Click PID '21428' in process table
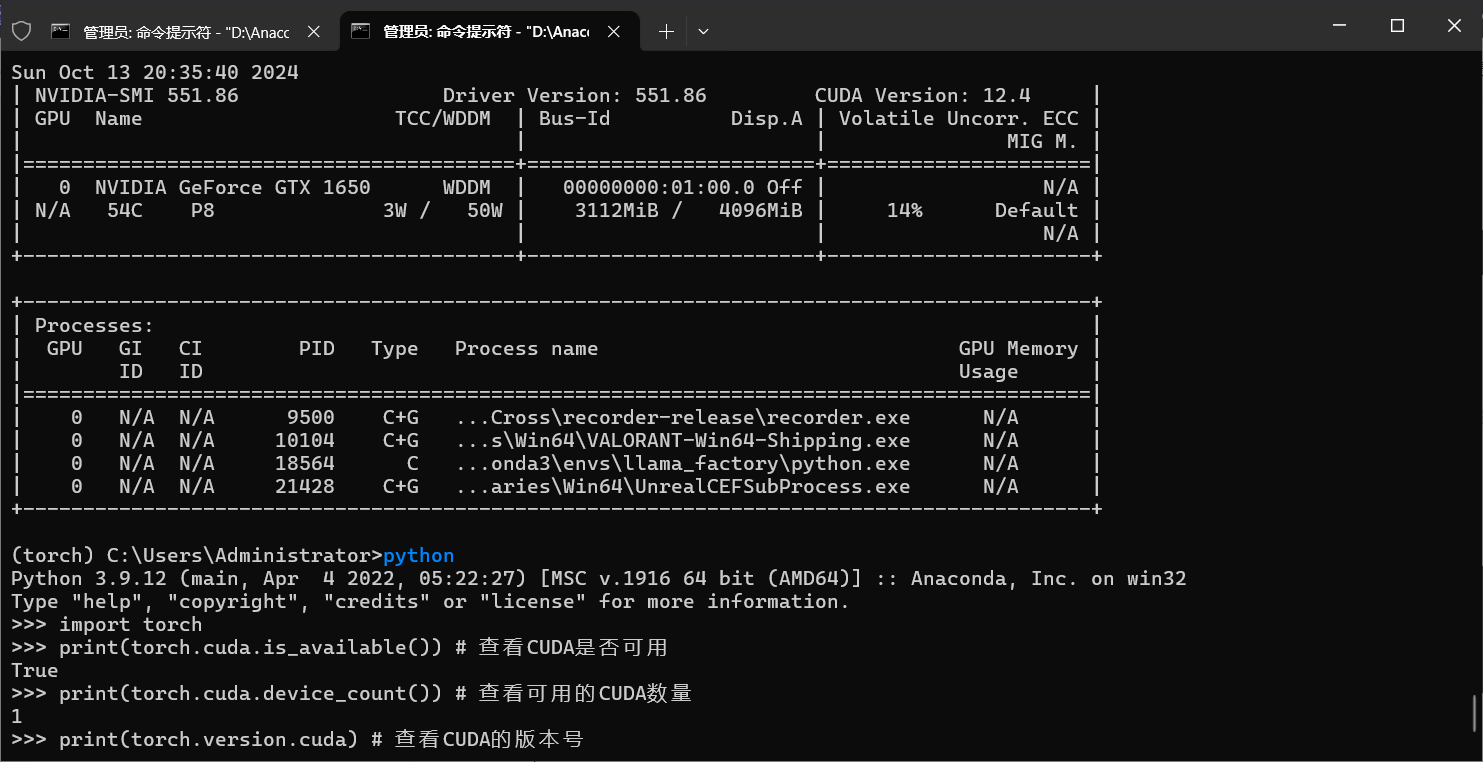Image resolution: width=1483 pixels, height=762 pixels. [x=305, y=486]
